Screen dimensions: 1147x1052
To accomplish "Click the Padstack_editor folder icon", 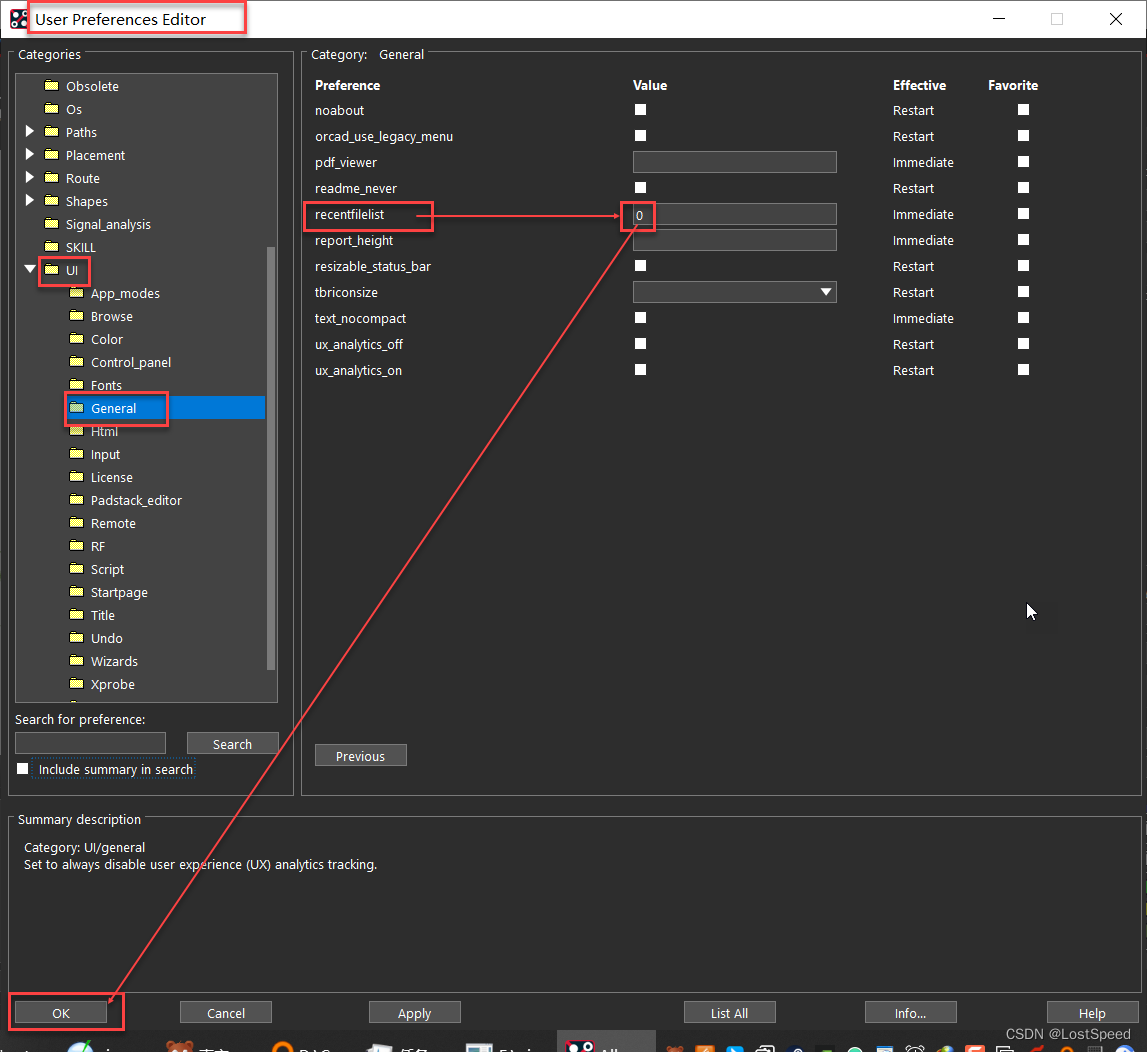I will click(76, 500).
